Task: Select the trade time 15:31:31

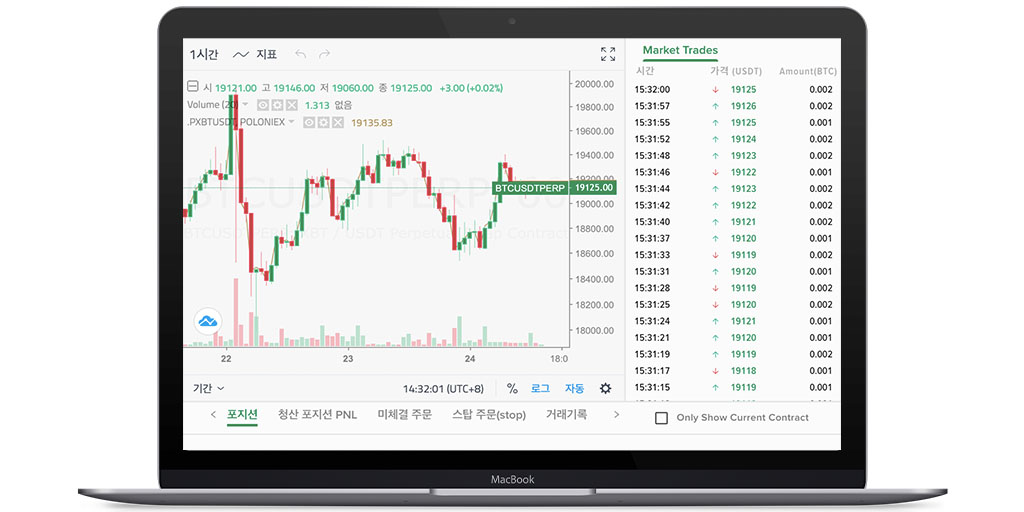Action: (652, 272)
